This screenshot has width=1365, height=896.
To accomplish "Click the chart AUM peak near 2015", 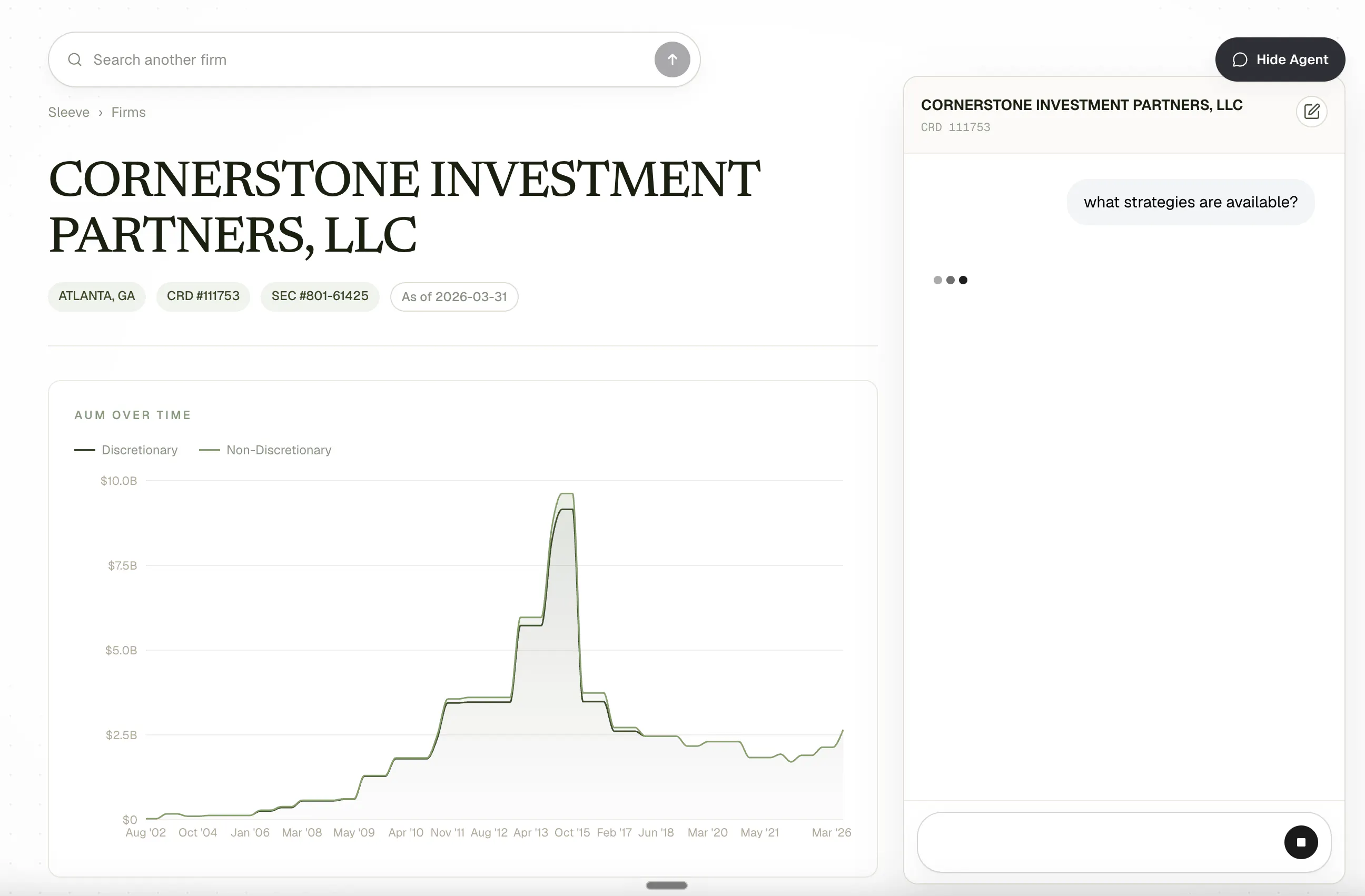I will (566, 494).
